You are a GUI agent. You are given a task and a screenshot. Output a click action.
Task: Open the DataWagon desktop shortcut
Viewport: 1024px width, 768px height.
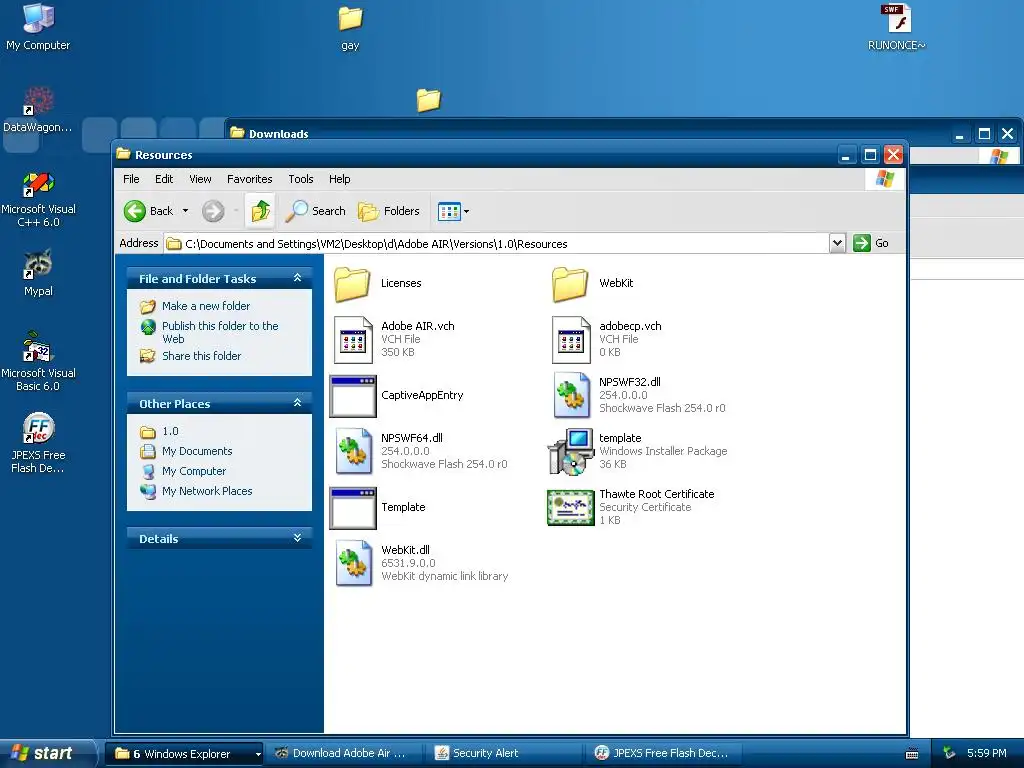38,110
